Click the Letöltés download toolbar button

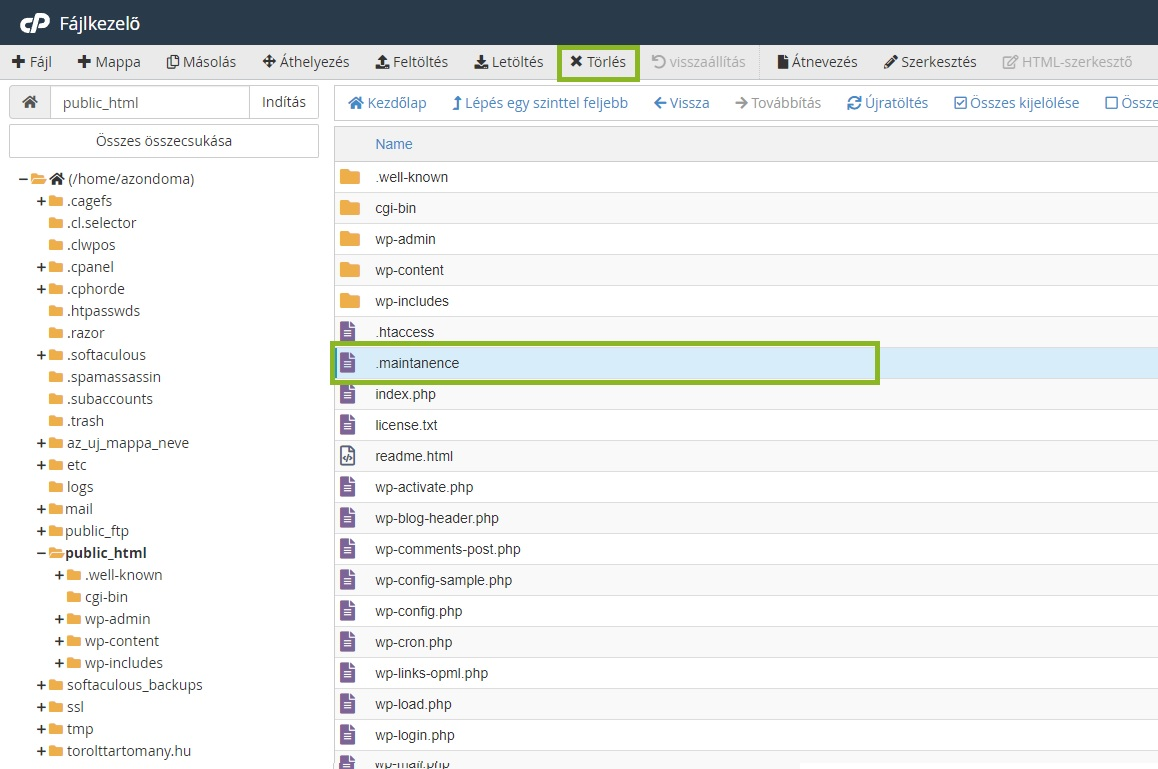[x=508, y=62]
